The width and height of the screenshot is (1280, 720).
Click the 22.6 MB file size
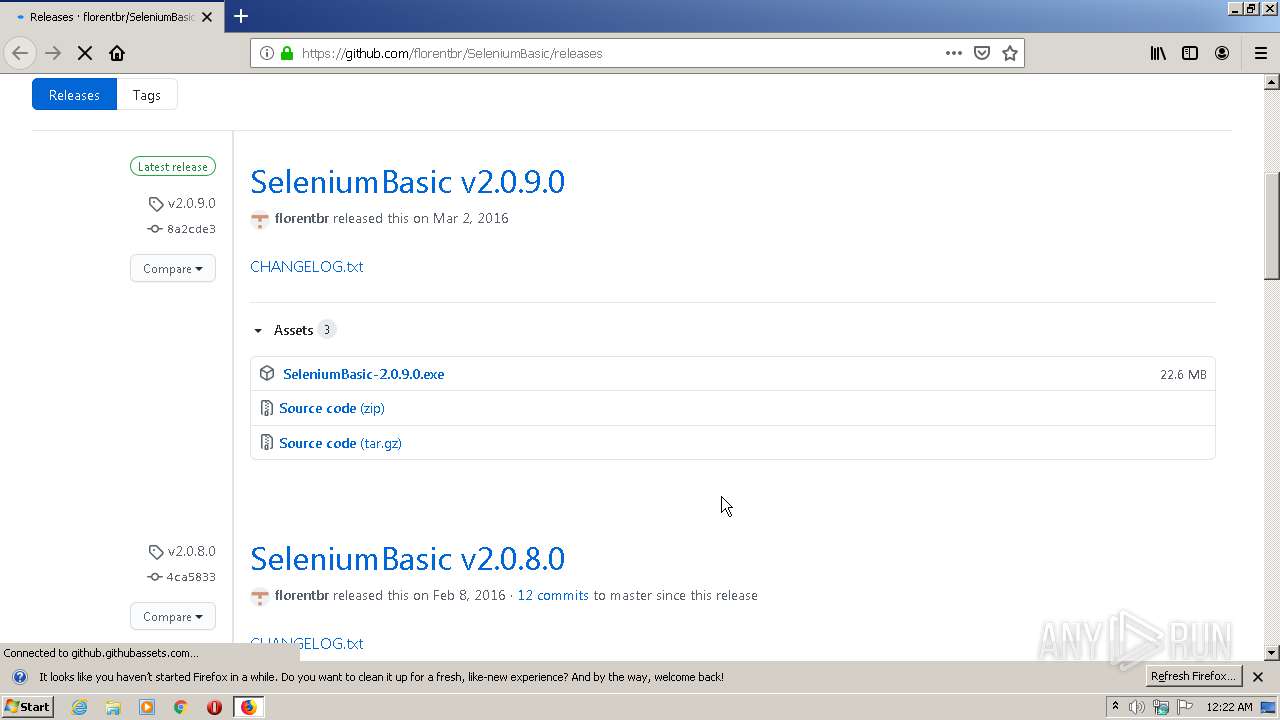1183,374
